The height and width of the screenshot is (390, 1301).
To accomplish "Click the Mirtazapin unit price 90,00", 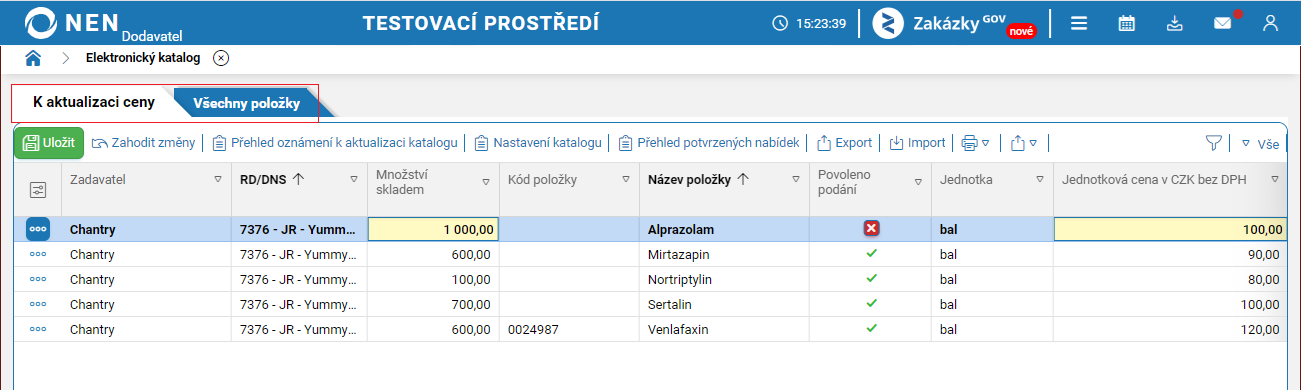I will [1263, 254].
